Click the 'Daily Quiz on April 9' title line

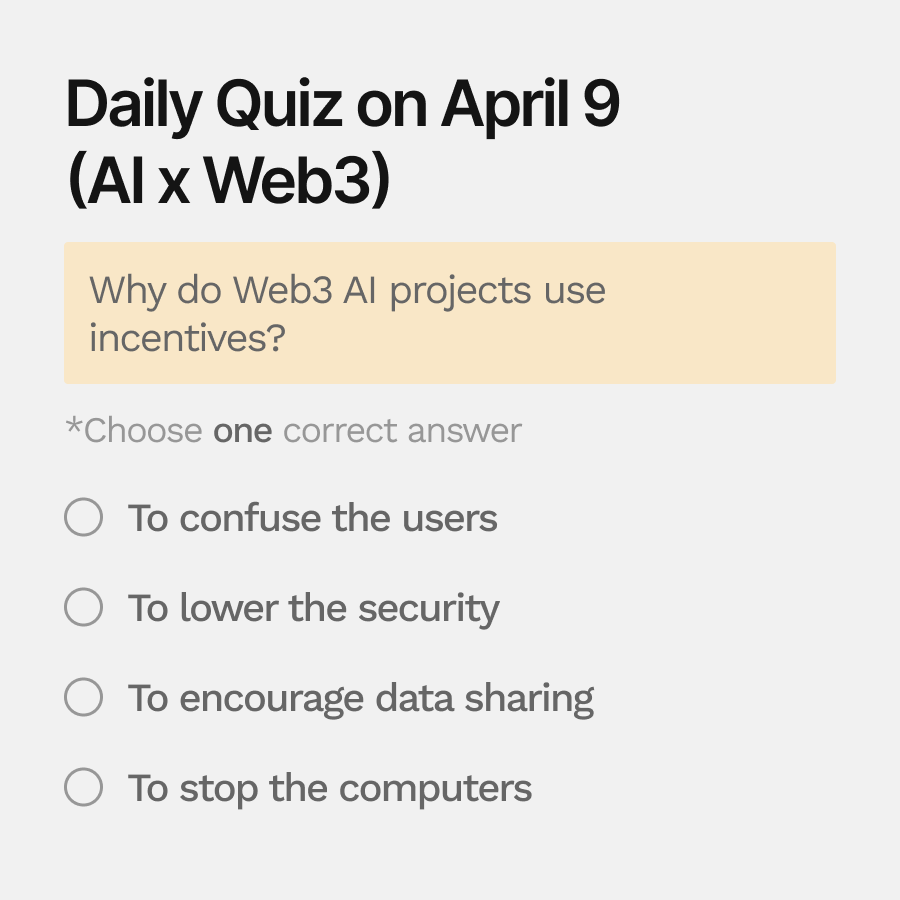pyautogui.click(x=343, y=106)
